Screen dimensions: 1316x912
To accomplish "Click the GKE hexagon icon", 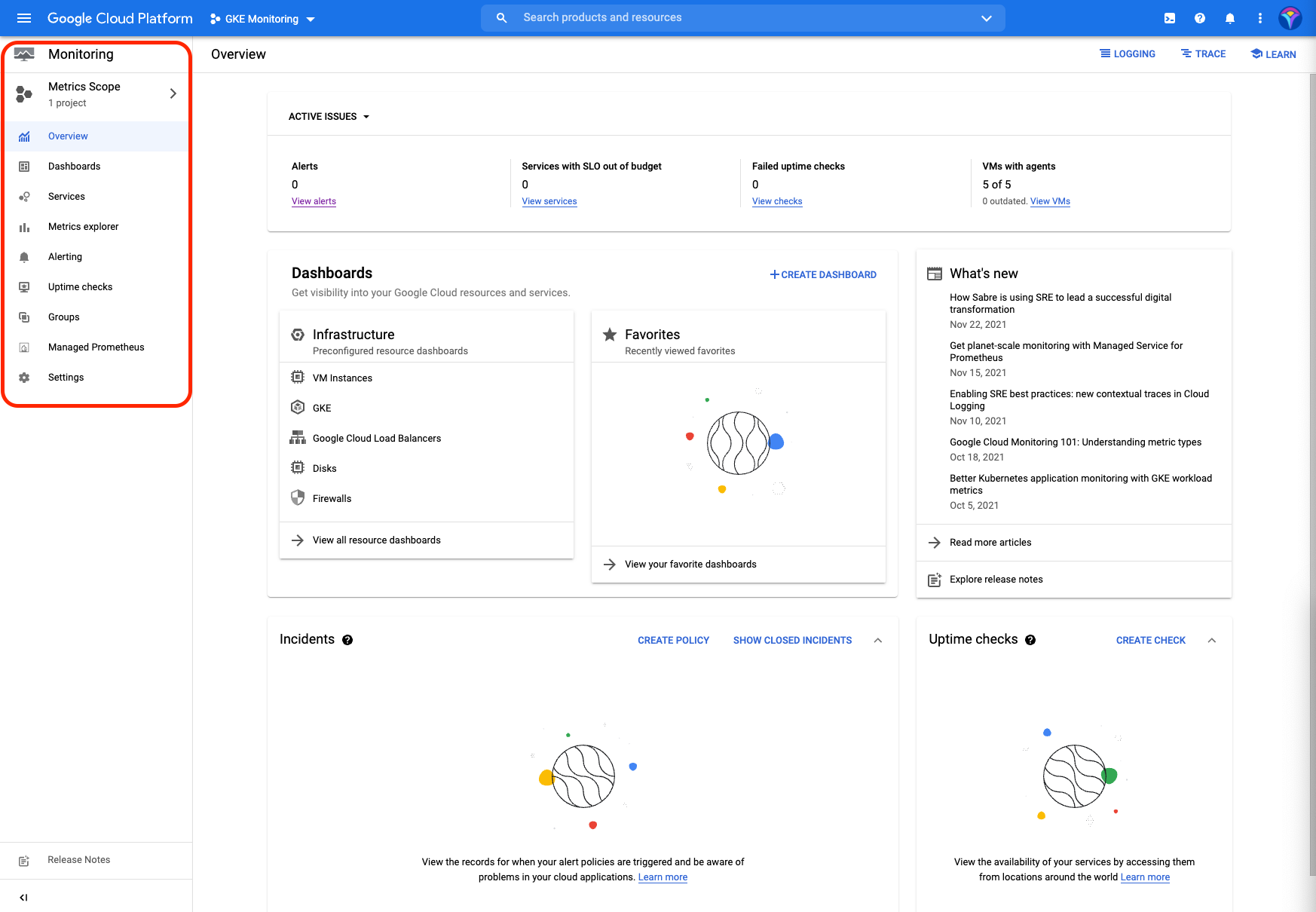I will [x=298, y=407].
